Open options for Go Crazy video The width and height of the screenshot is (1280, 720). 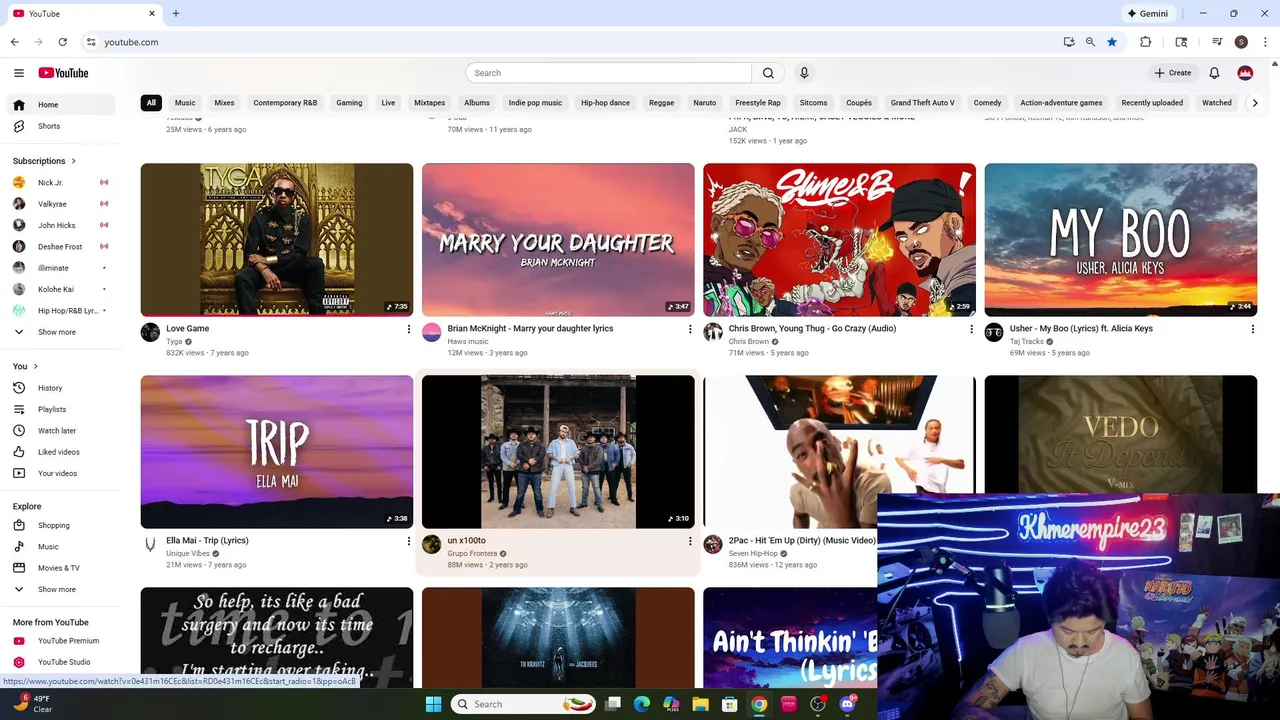tap(971, 329)
